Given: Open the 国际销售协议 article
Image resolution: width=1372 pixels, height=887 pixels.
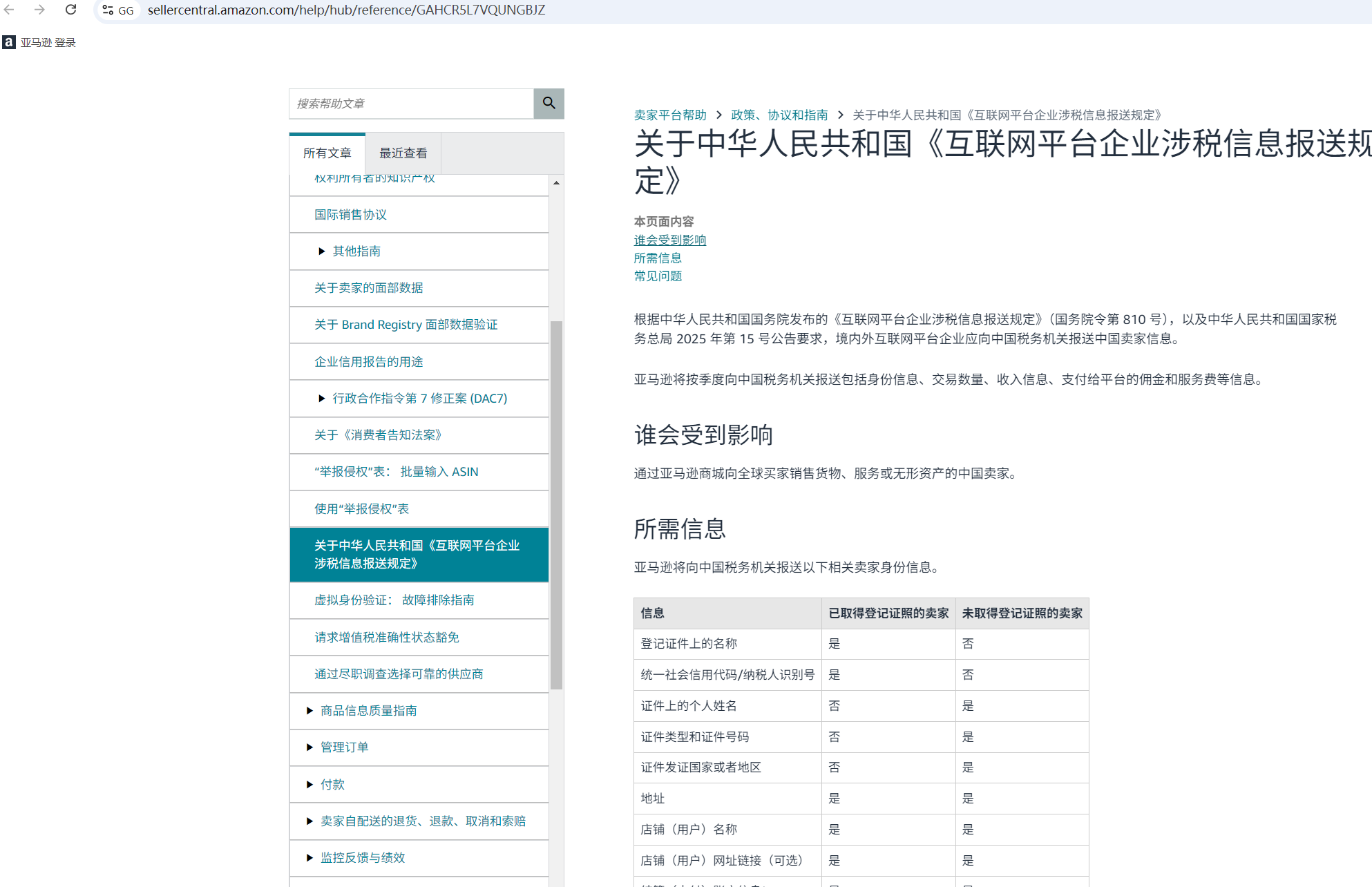Looking at the screenshot, I should click(x=350, y=215).
